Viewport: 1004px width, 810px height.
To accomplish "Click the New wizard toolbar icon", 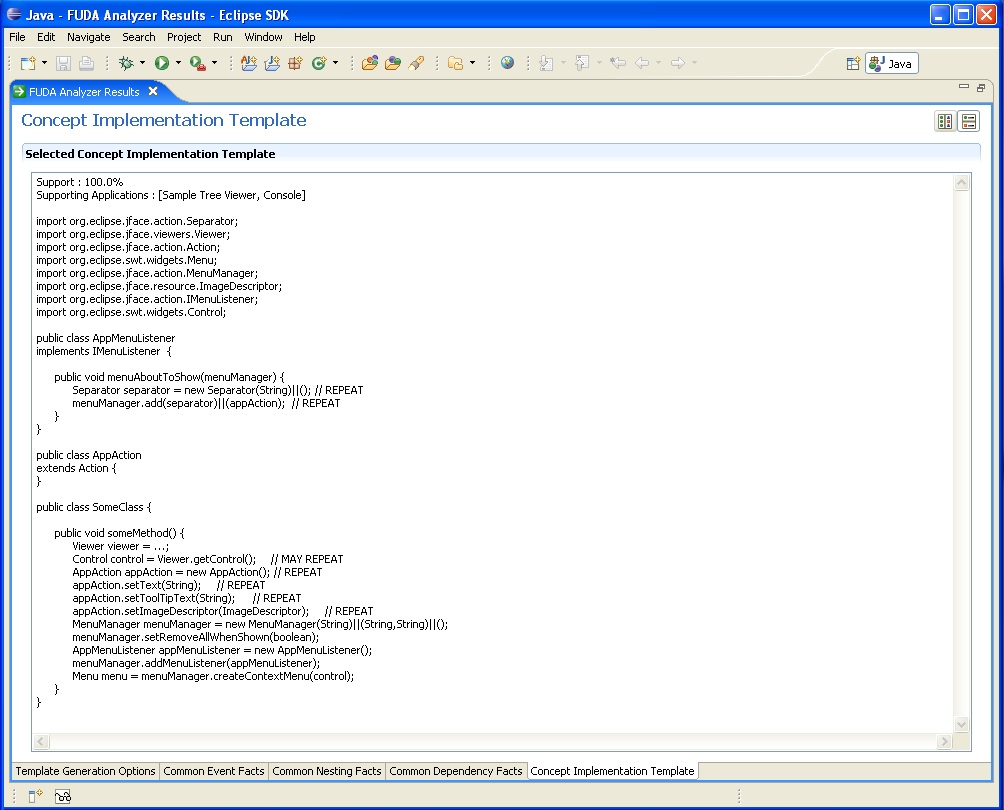I will 28,63.
